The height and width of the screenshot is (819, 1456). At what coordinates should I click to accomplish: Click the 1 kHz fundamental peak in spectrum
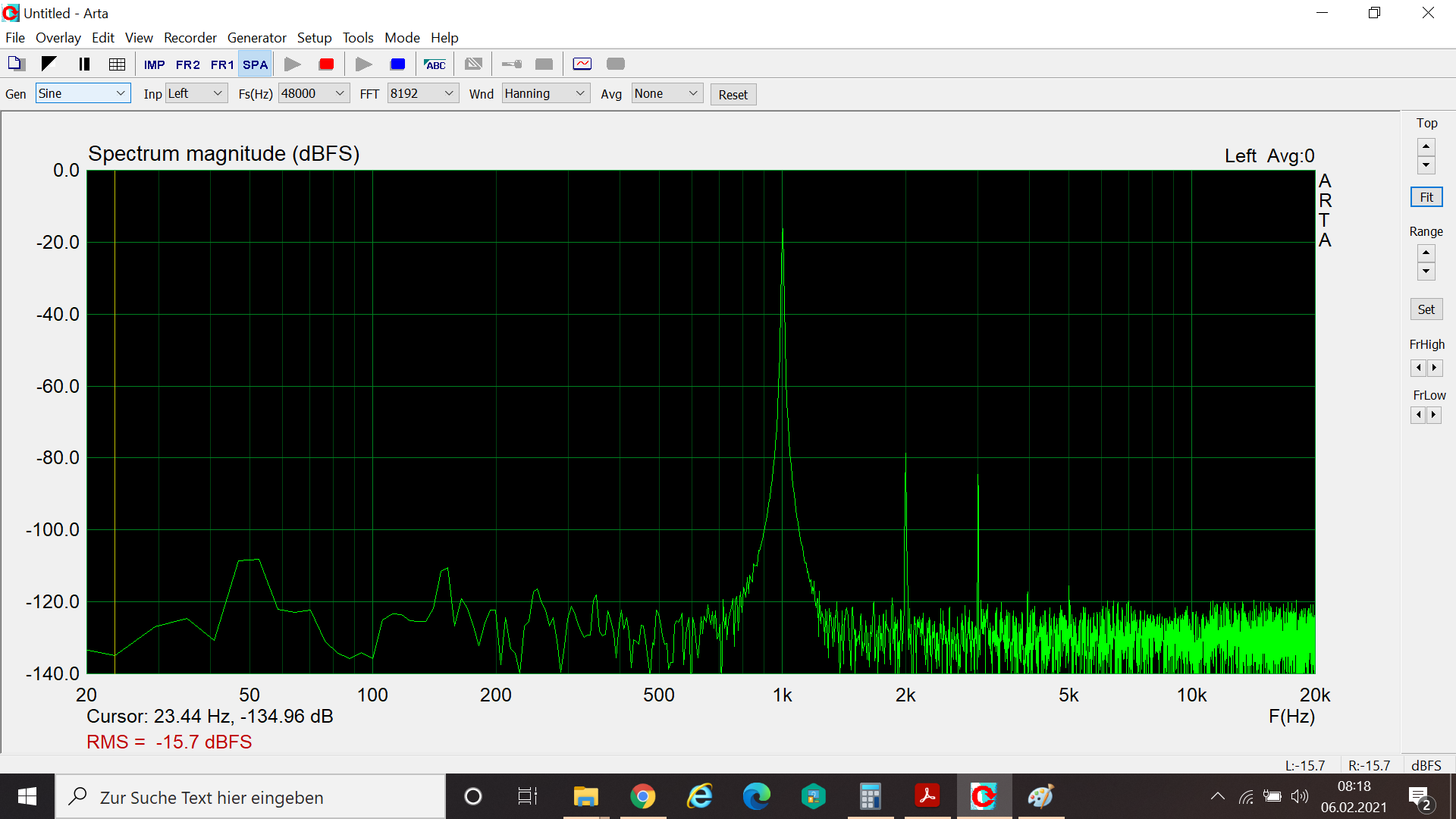[783, 231]
